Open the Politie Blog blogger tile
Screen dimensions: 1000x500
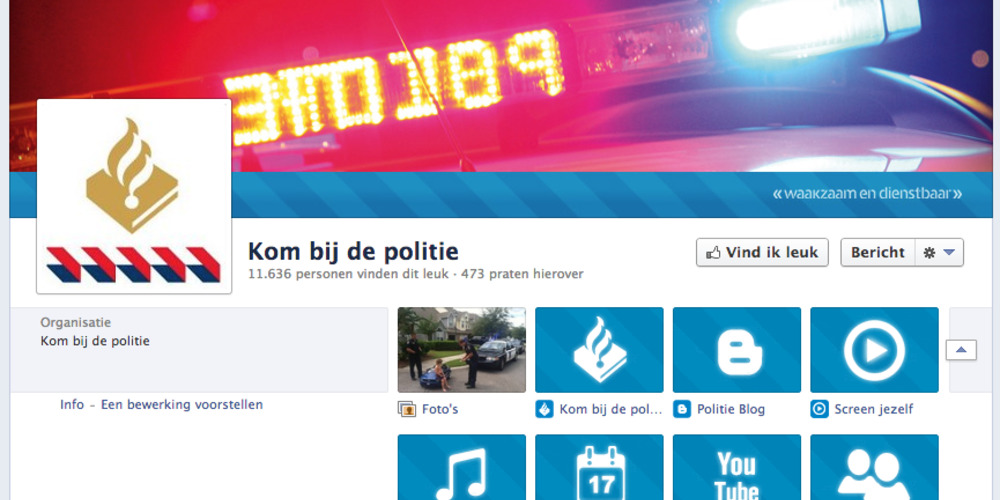click(737, 349)
